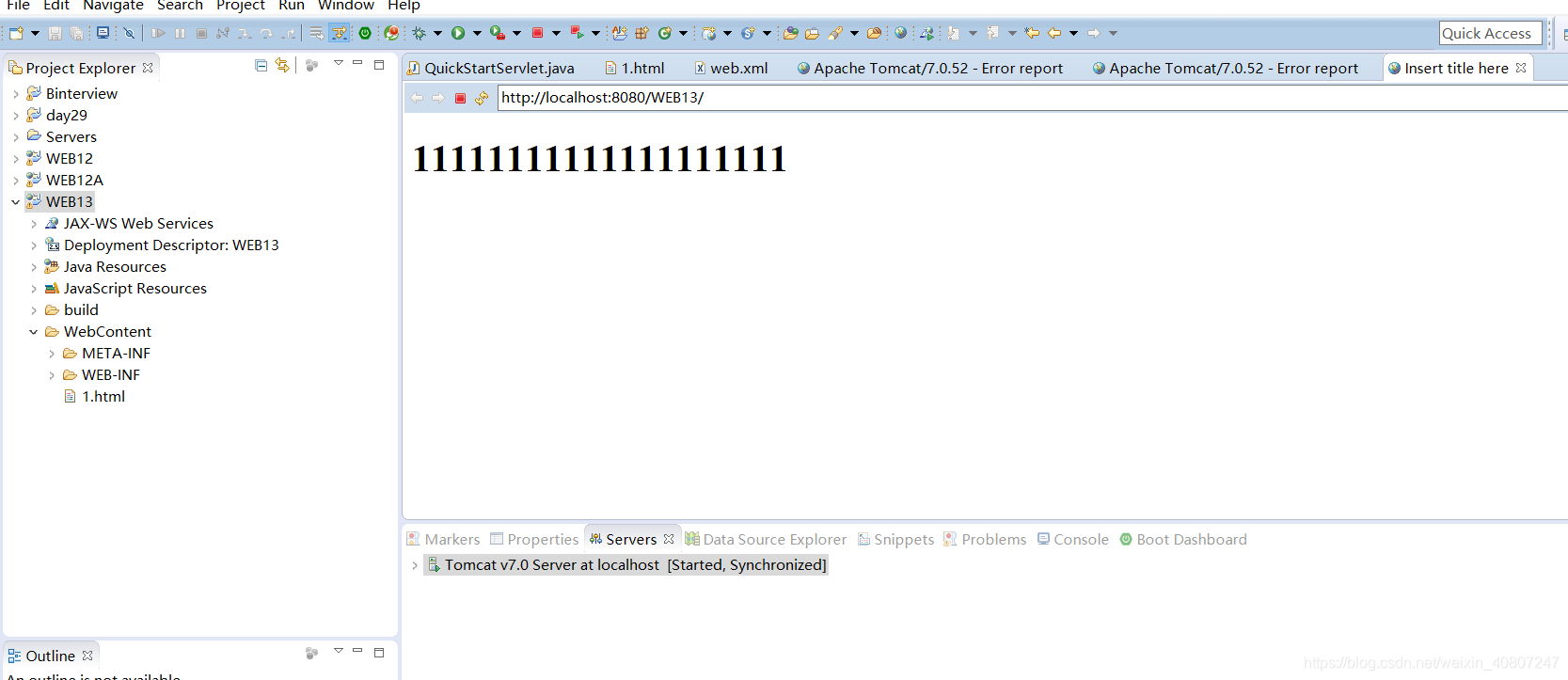Click the Open Web Browser globe icon
The width and height of the screenshot is (1568, 680).
click(901, 33)
